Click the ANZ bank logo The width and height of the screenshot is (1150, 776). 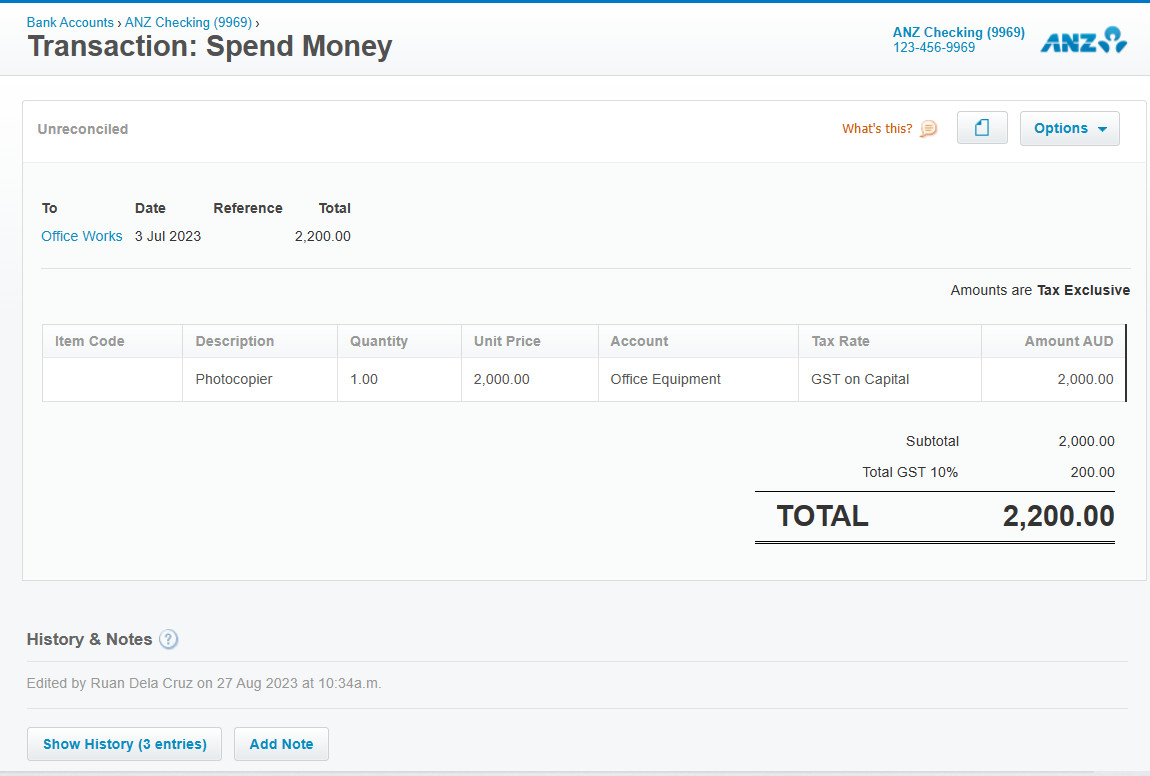pyautogui.click(x=1084, y=40)
